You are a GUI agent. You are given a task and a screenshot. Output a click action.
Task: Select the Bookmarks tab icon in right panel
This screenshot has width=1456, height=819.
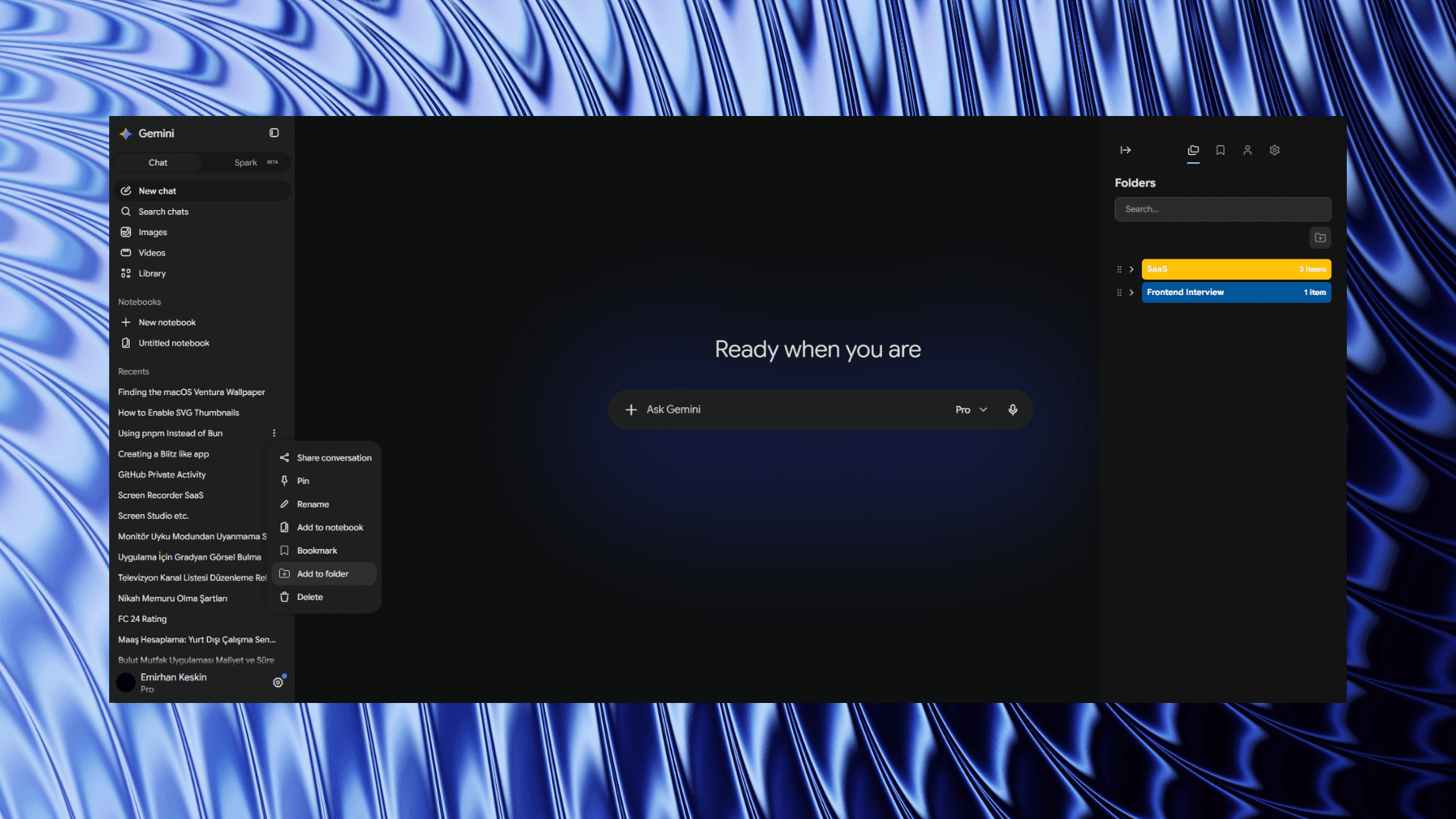click(x=1220, y=150)
